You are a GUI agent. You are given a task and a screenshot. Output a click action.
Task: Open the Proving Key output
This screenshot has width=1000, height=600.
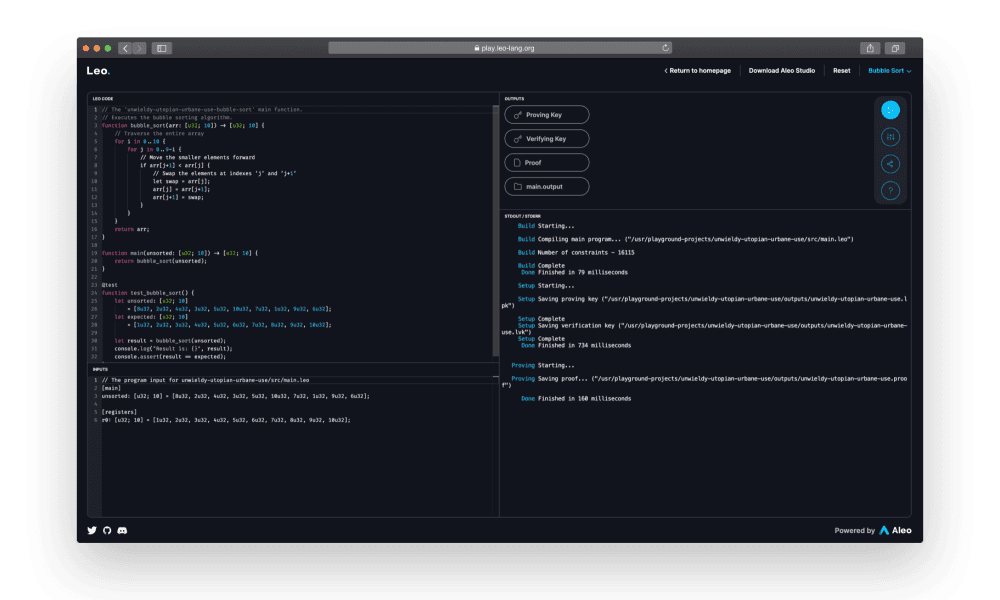546,115
